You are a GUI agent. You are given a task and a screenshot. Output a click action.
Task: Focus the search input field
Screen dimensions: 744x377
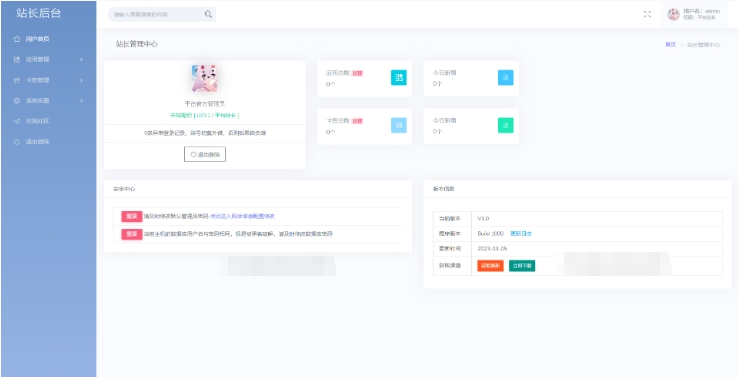pos(157,14)
